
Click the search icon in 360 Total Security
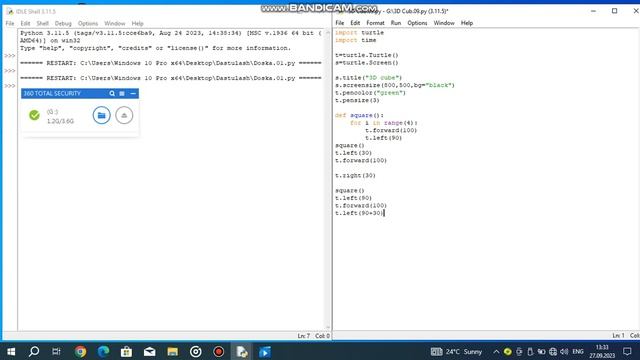click(112, 93)
